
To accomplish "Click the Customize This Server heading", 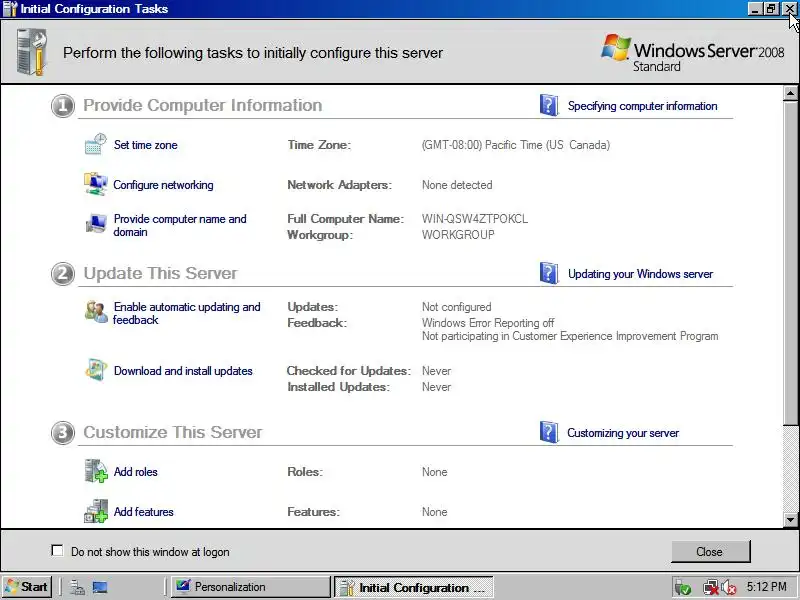I will (172, 432).
